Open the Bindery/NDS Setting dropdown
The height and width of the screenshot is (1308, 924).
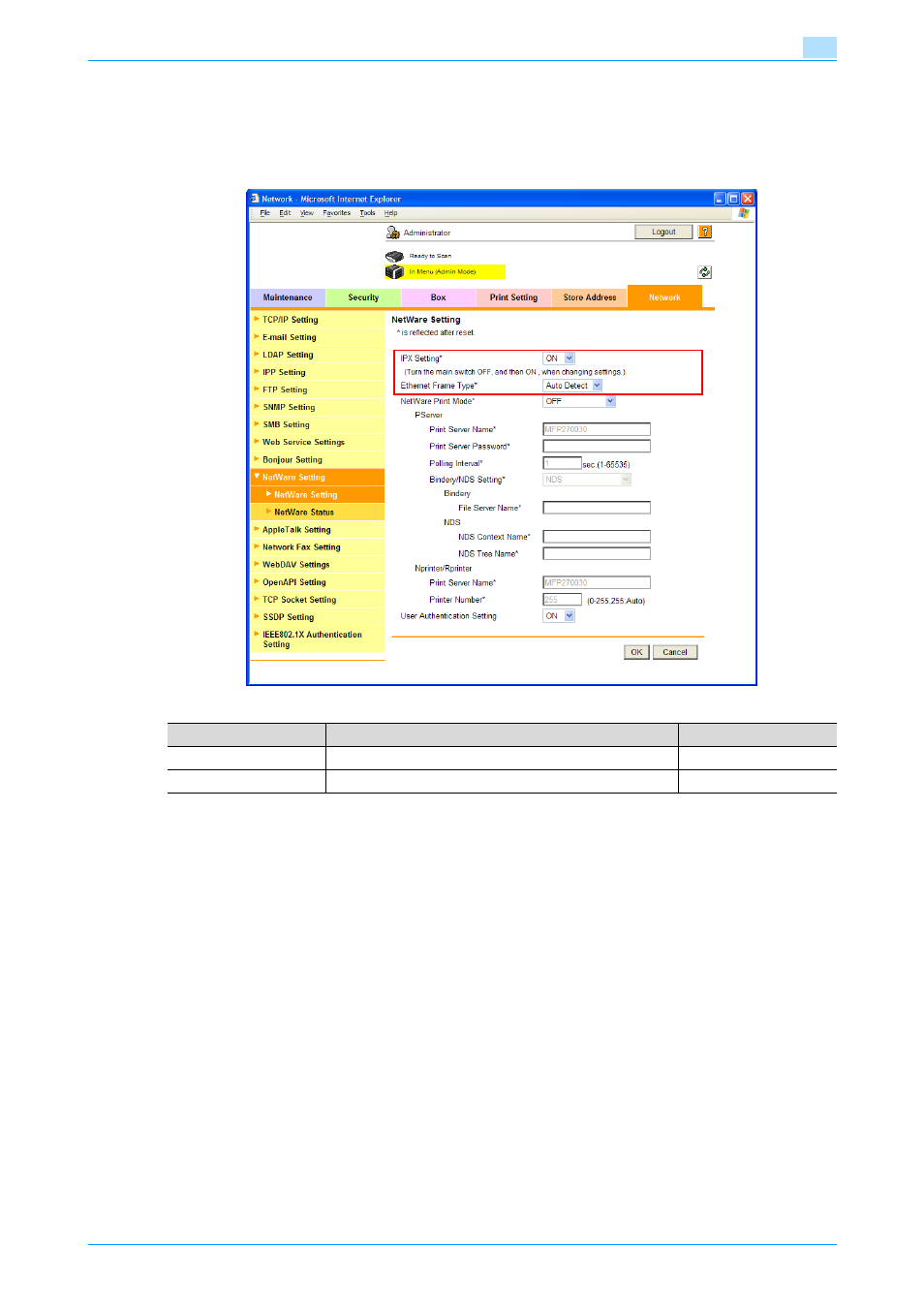tap(587, 480)
